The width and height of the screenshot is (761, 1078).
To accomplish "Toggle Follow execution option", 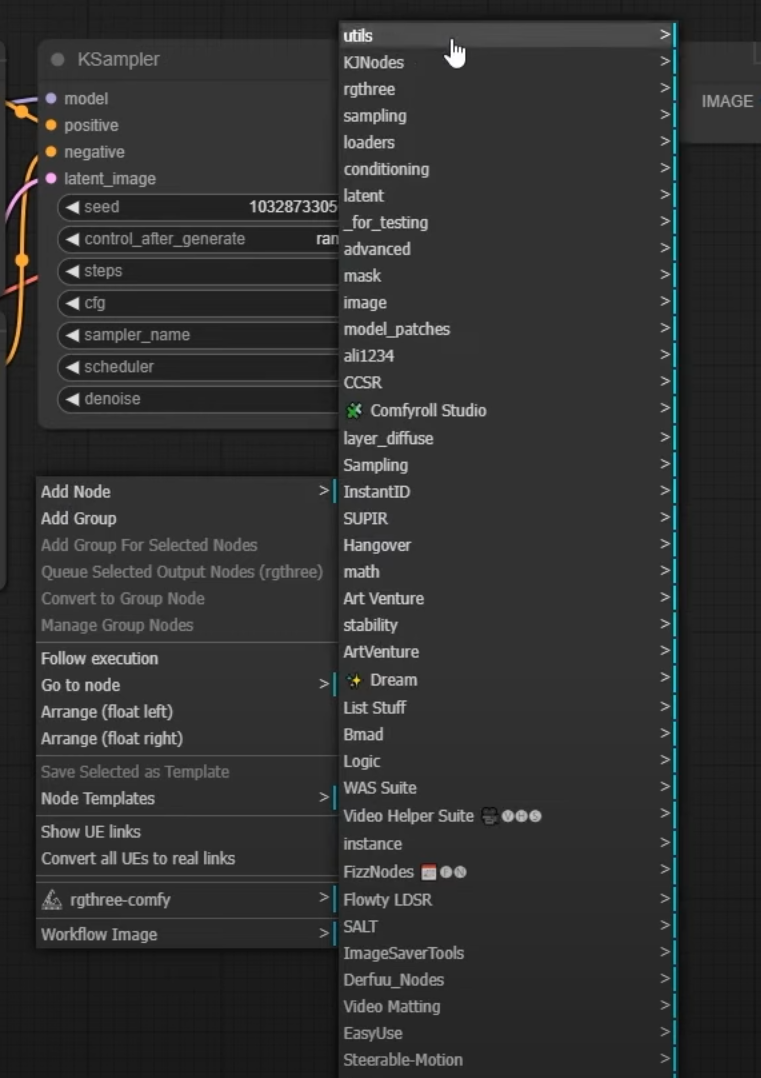I will coord(186,658).
